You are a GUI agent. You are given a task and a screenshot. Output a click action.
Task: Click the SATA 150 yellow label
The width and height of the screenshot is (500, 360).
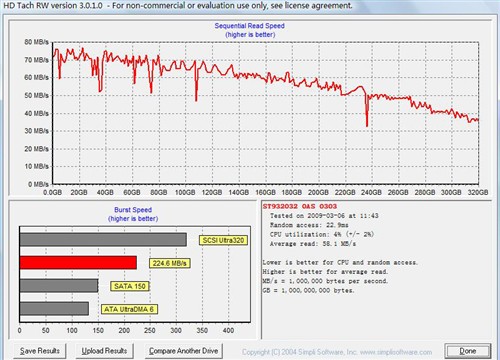pos(130,286)
